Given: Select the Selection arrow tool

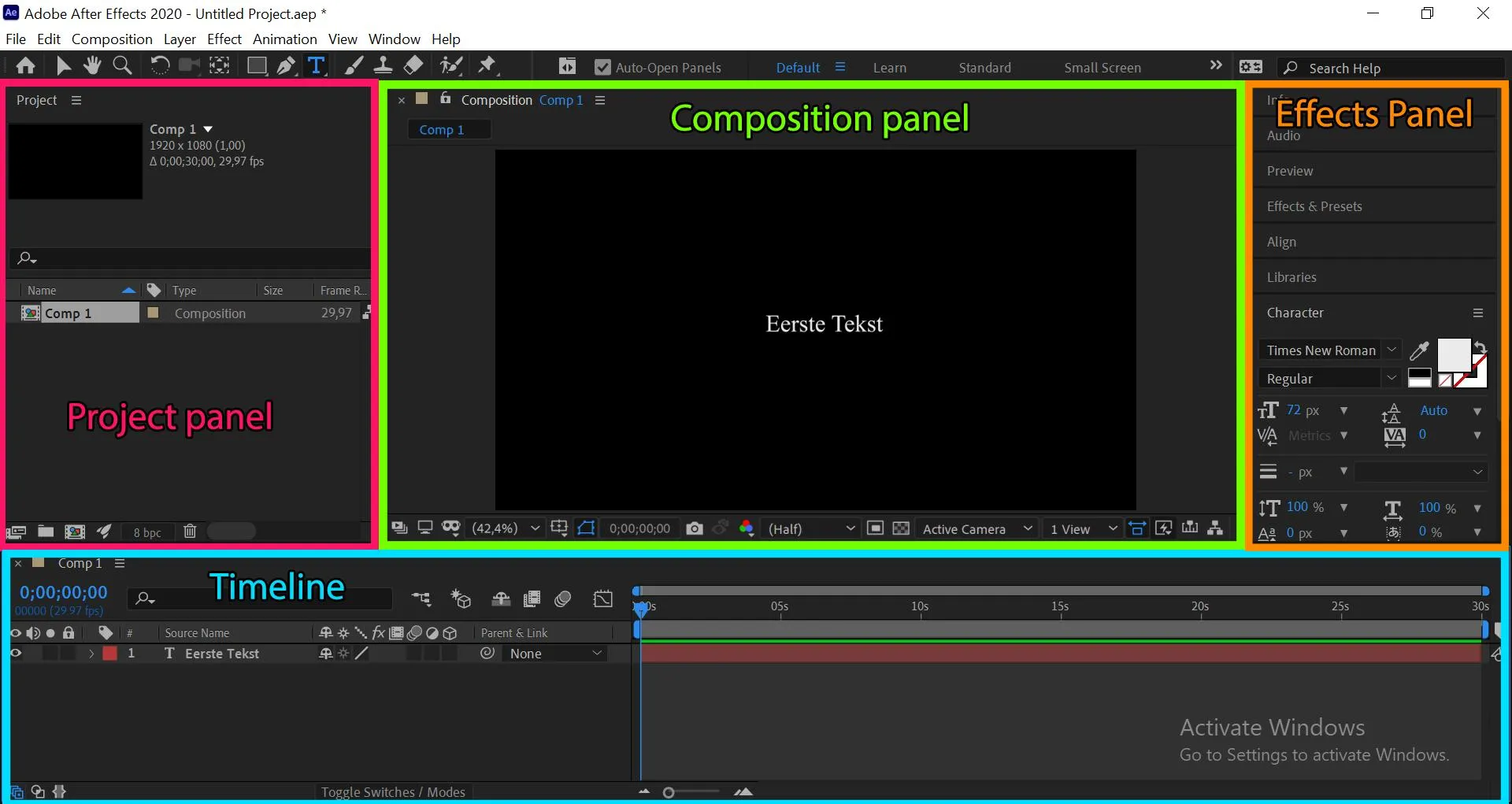Looking at the screenshot, I should click(x=64, y=66).
